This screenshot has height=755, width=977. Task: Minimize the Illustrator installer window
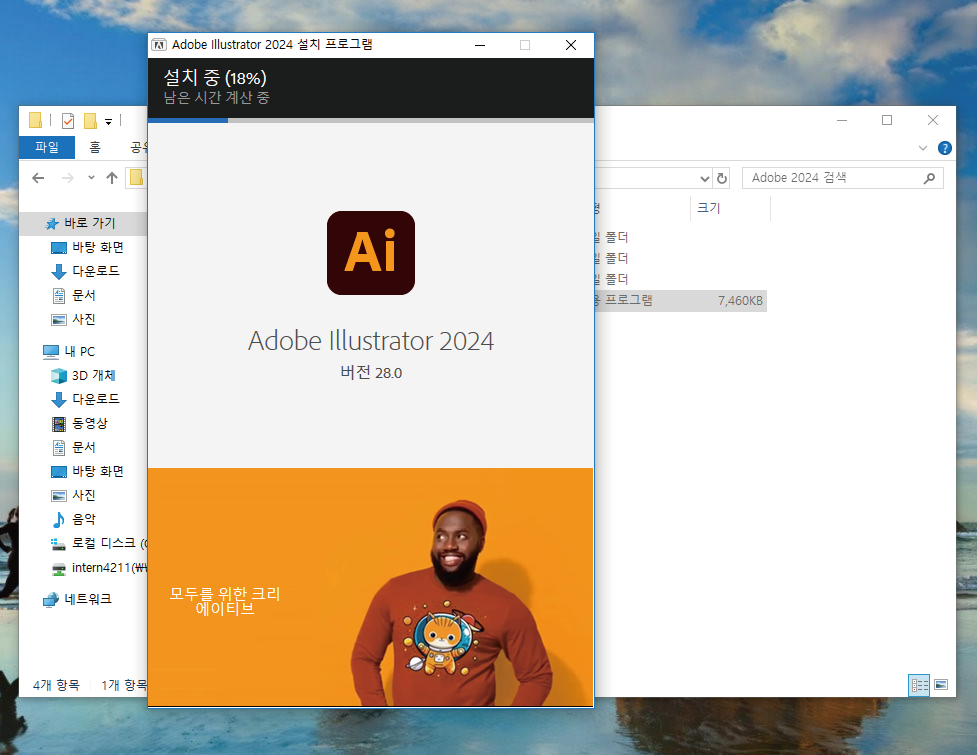pyautogui.click(x=480, y=45)
